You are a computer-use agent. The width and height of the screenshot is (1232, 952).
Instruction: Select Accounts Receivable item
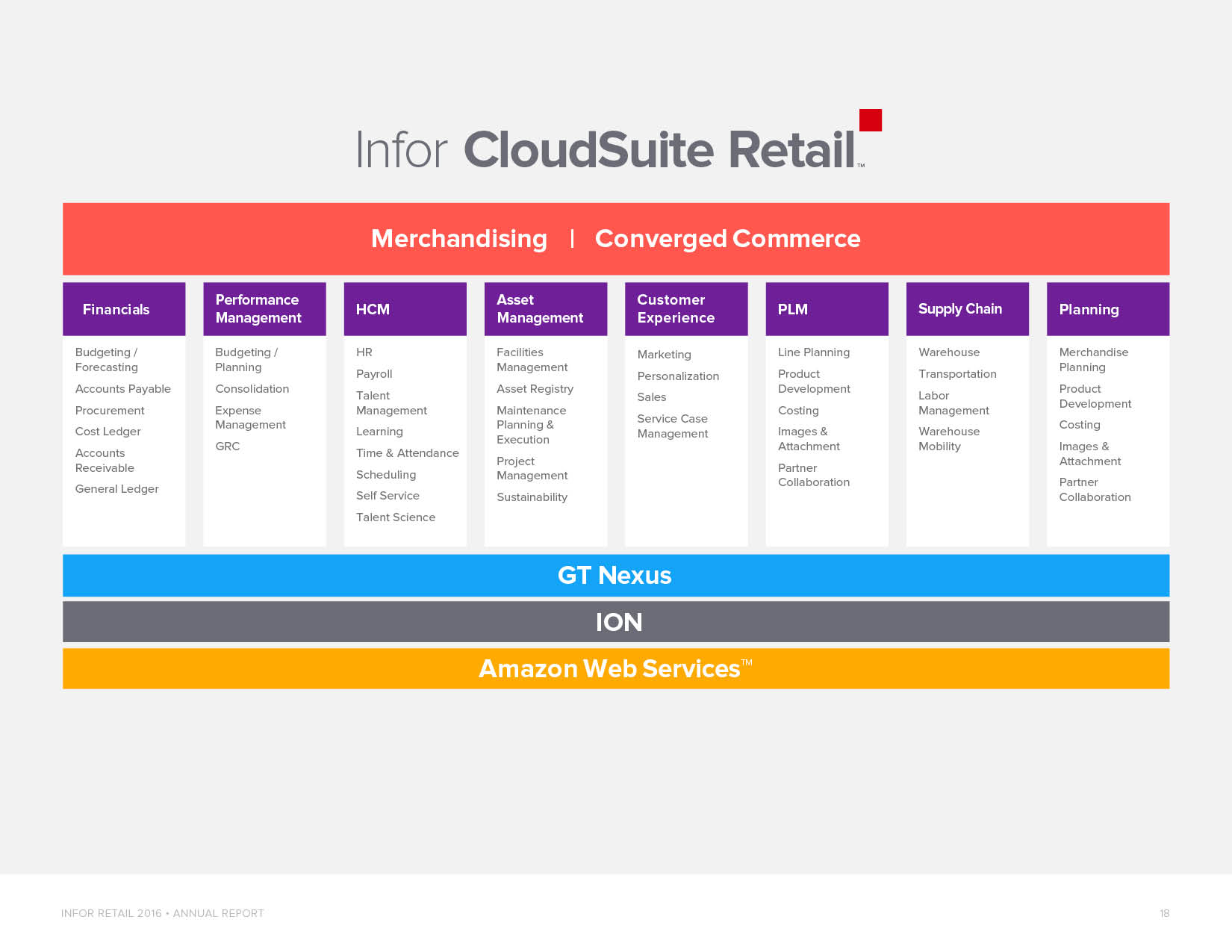click(105, 461)
